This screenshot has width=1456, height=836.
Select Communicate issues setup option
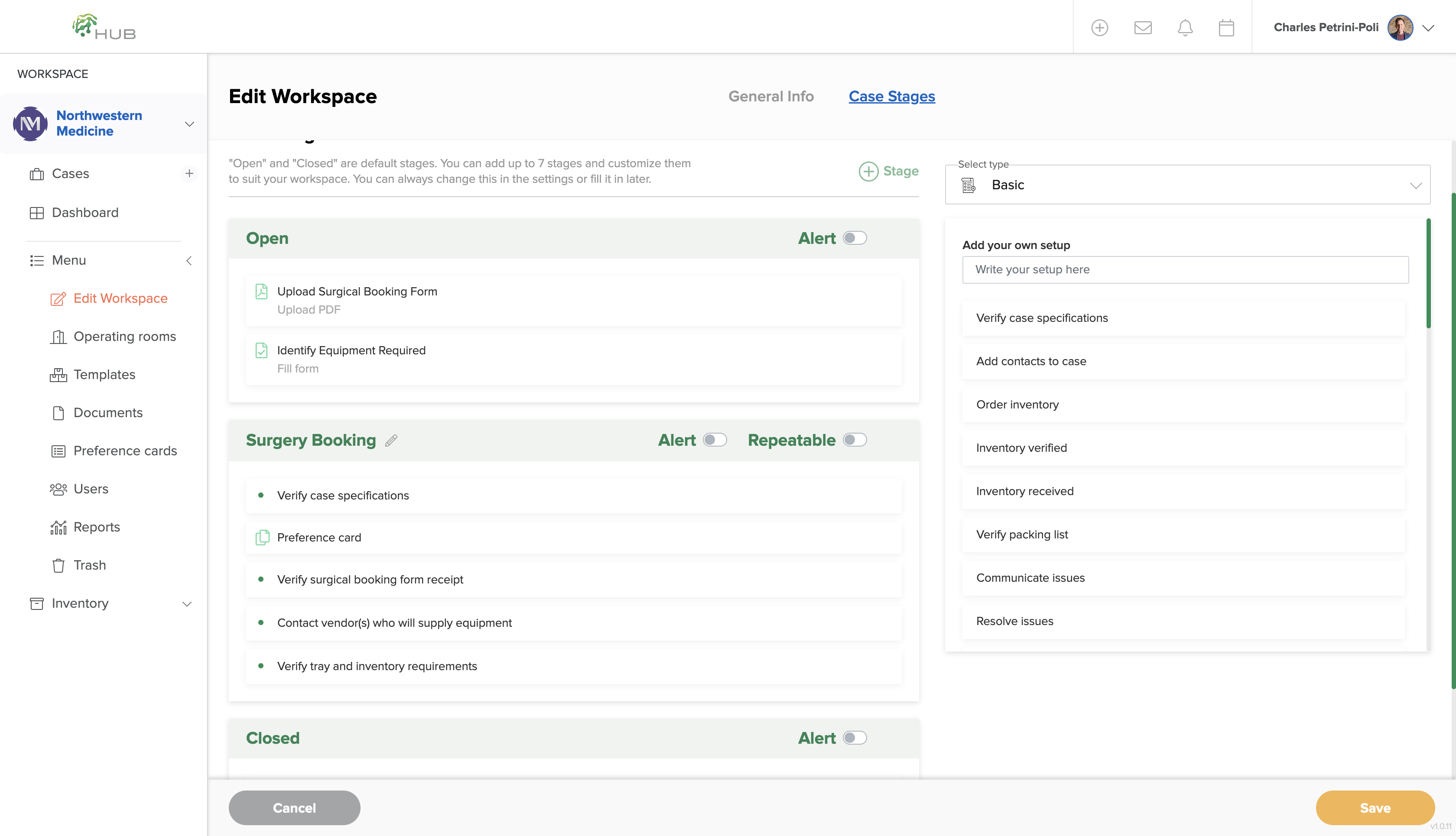pyautogui.click(x=1184, y=578)
